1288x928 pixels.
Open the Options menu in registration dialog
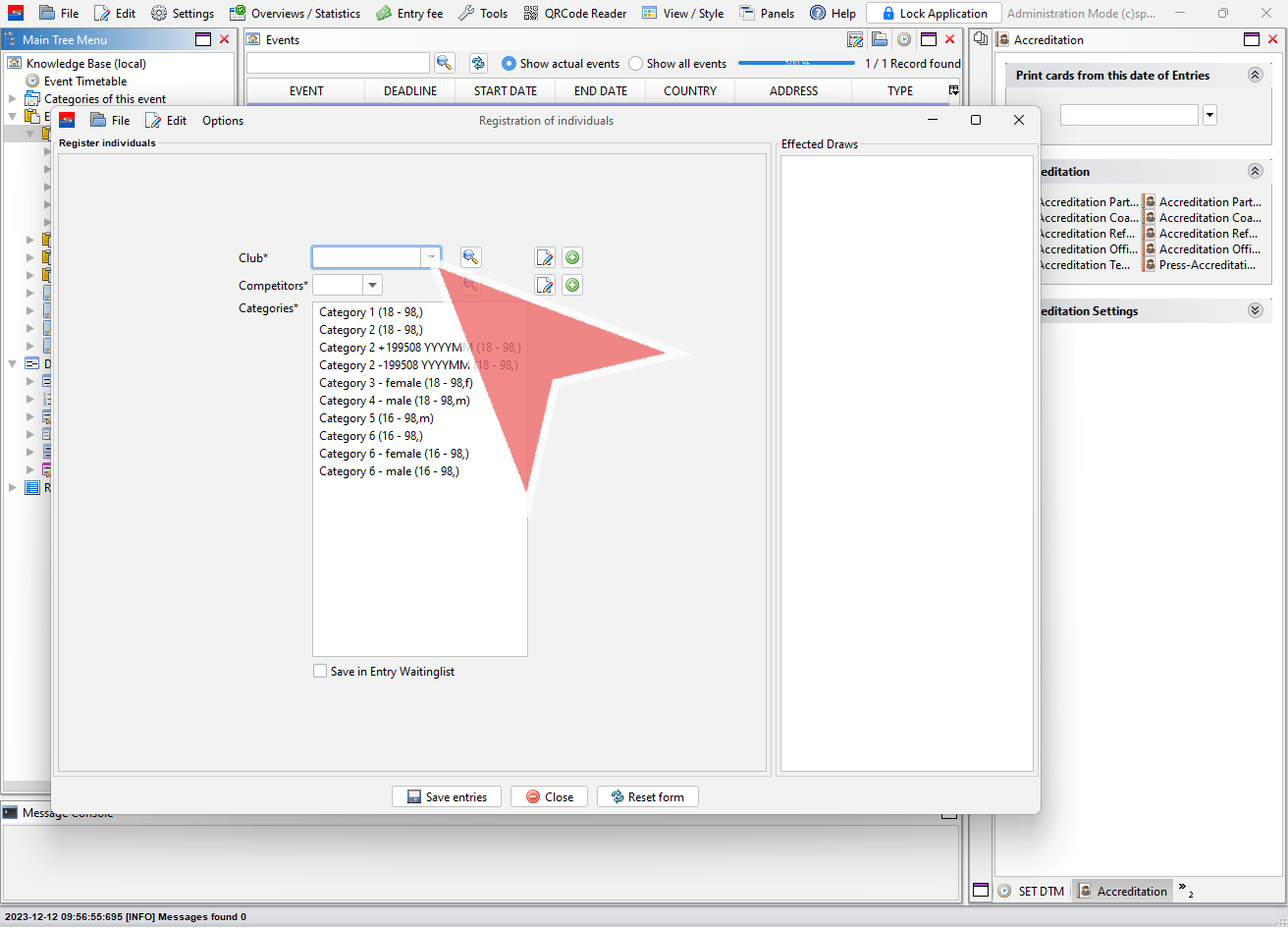tap(223, 121)
